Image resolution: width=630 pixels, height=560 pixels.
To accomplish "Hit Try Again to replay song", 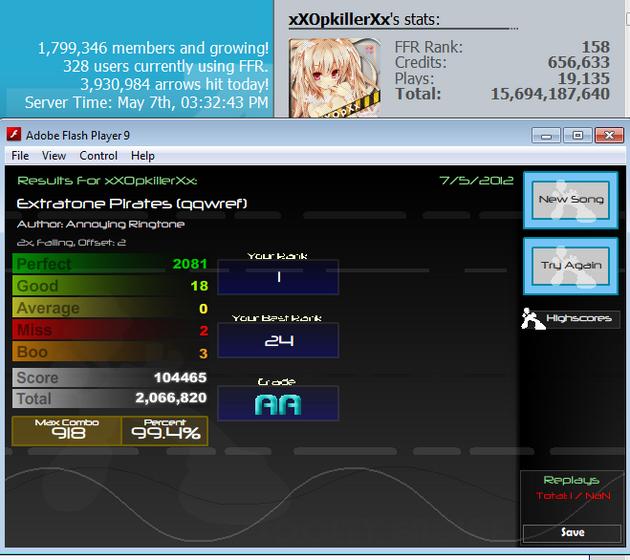I will (x=571, y=266).
